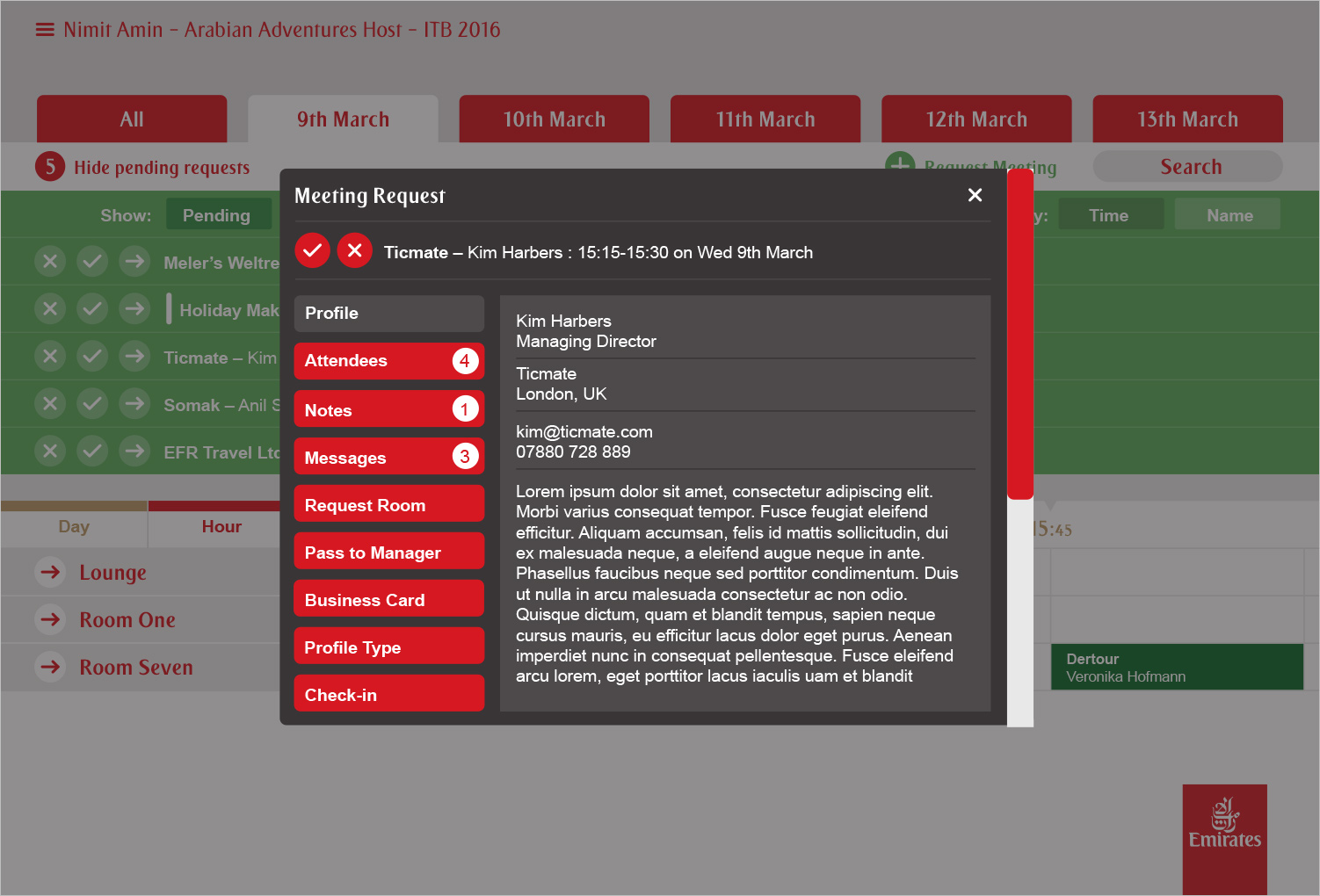1320x896 pixels.
Task: Click the Request Room button
Action: [388, 505]
